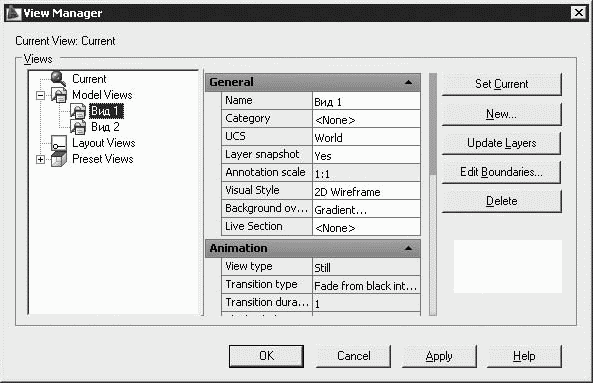Expand the Preset Views tree node
The image size is (593, 383).
click(40, 160)
